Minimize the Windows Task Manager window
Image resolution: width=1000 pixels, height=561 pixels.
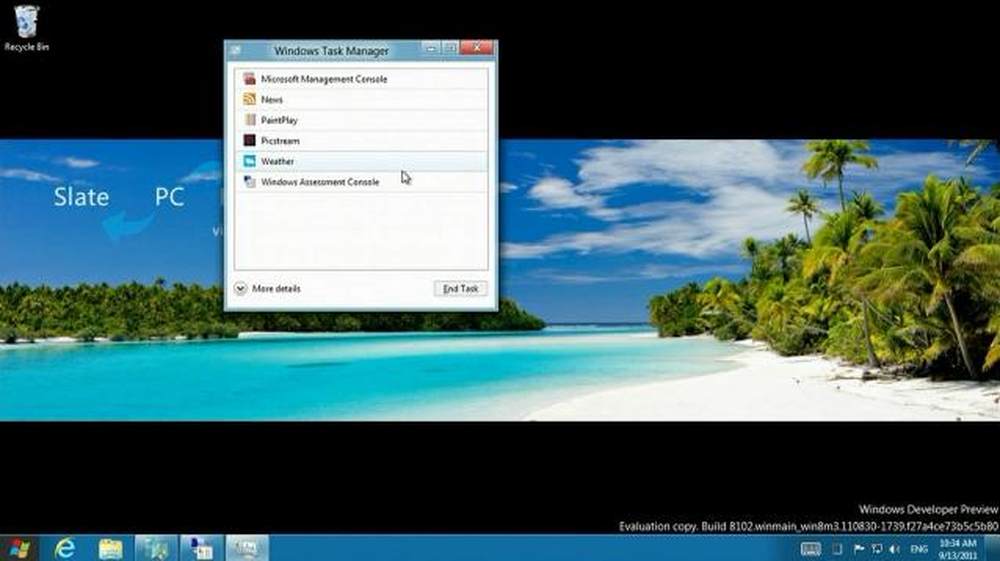(x=430, y=48)
